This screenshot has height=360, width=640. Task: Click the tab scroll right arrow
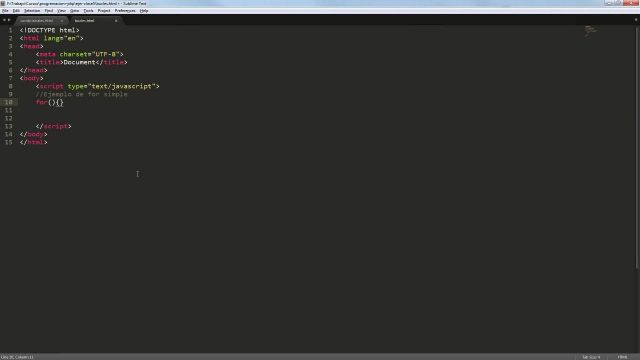[9, 20]
